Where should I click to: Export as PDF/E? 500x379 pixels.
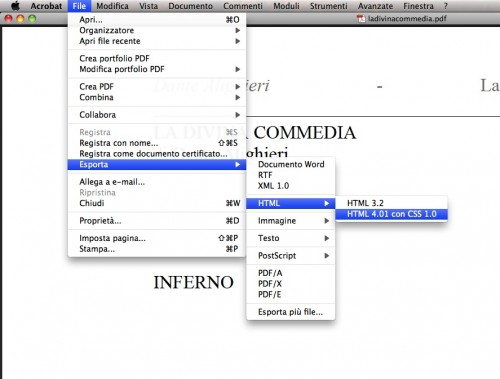pos(291,294)
